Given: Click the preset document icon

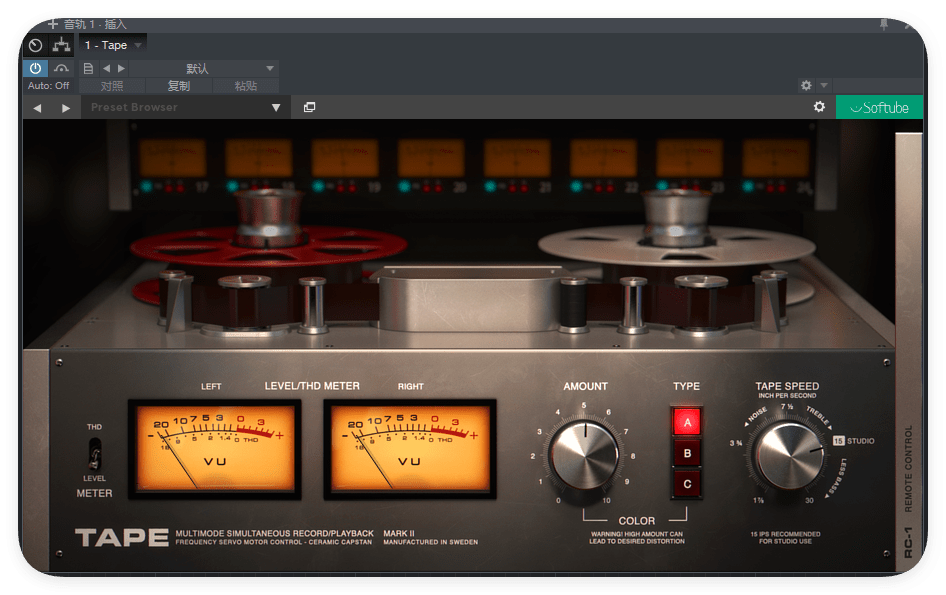Looking at the screenshot, I should [88, 68].
